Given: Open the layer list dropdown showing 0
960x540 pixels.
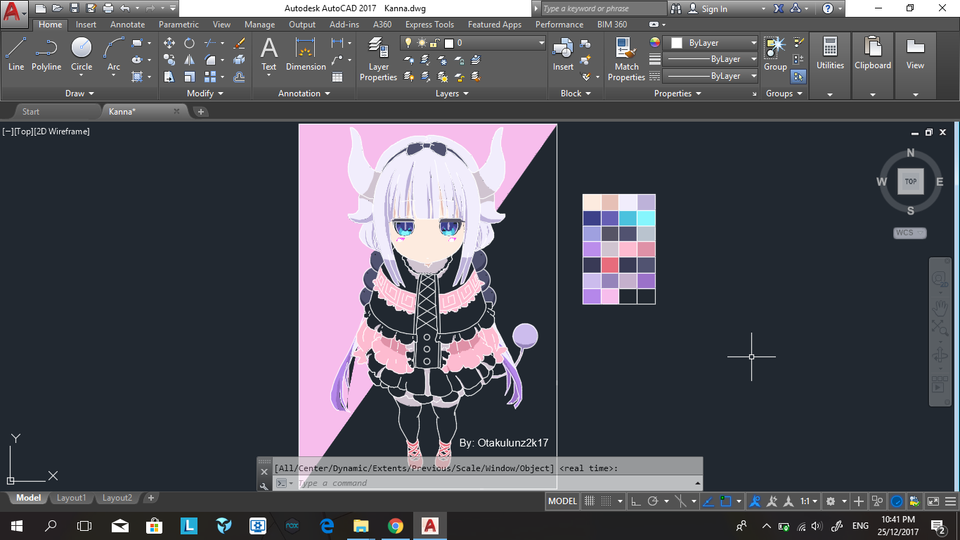Looking at the screenshot, I should [473, 43].
